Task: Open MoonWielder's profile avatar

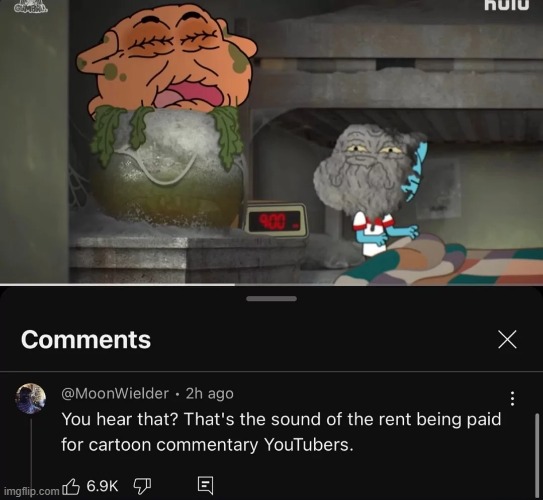Action: (30, 398)
